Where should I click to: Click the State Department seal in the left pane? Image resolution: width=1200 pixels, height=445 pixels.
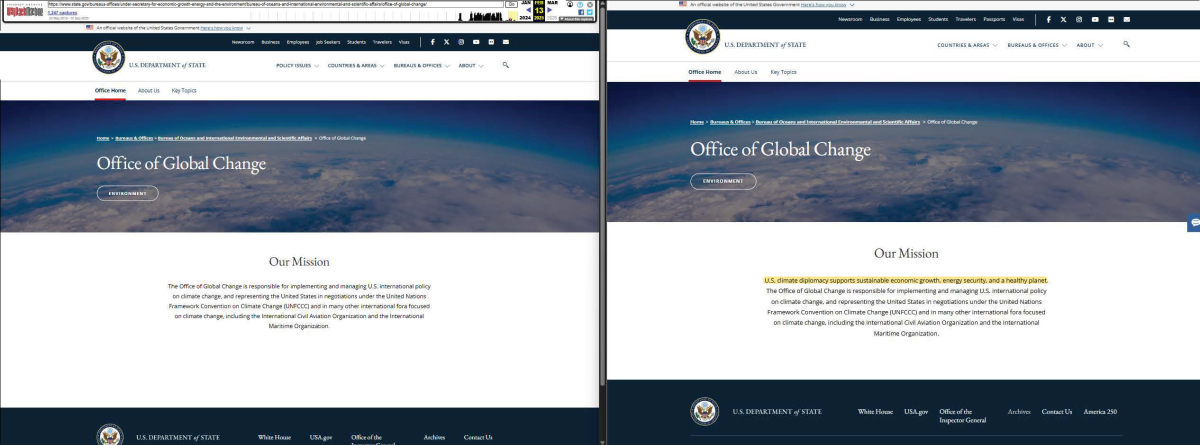coord(108,60)
